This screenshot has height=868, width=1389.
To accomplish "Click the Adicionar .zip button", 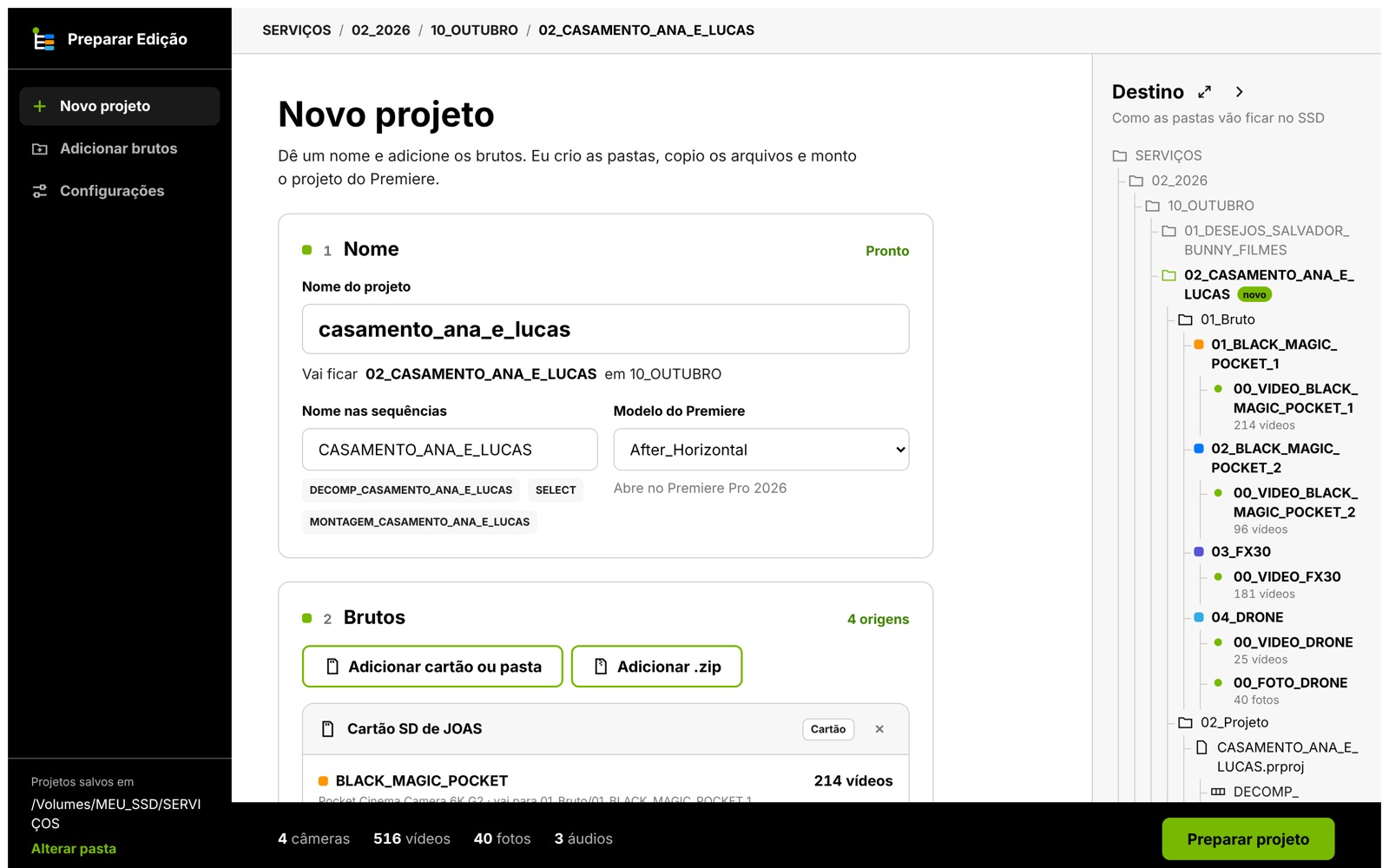I will [657, 667].
